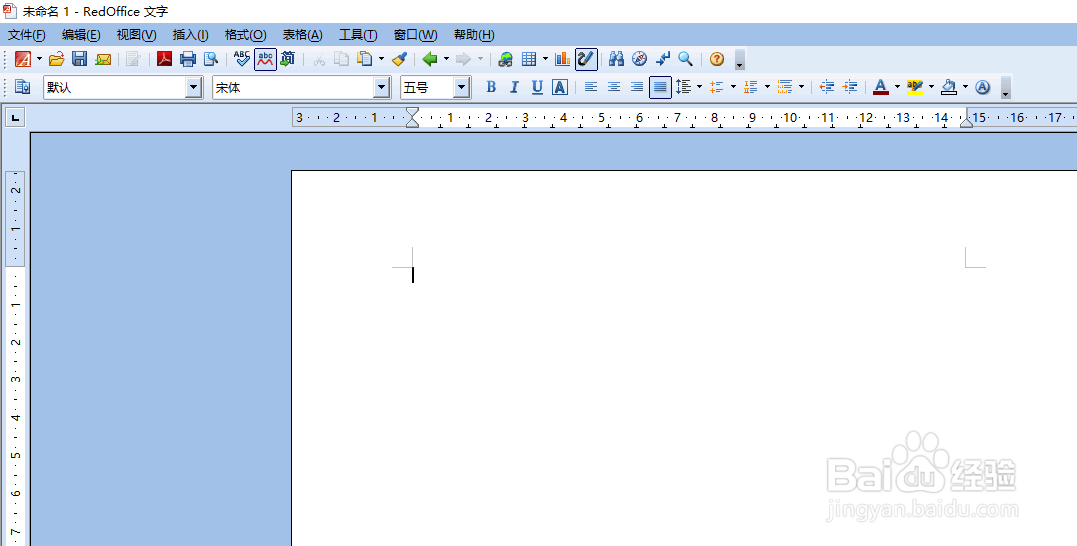Open the 格式(O) menu
The image size is (1077, 546).
coord(245,35)
